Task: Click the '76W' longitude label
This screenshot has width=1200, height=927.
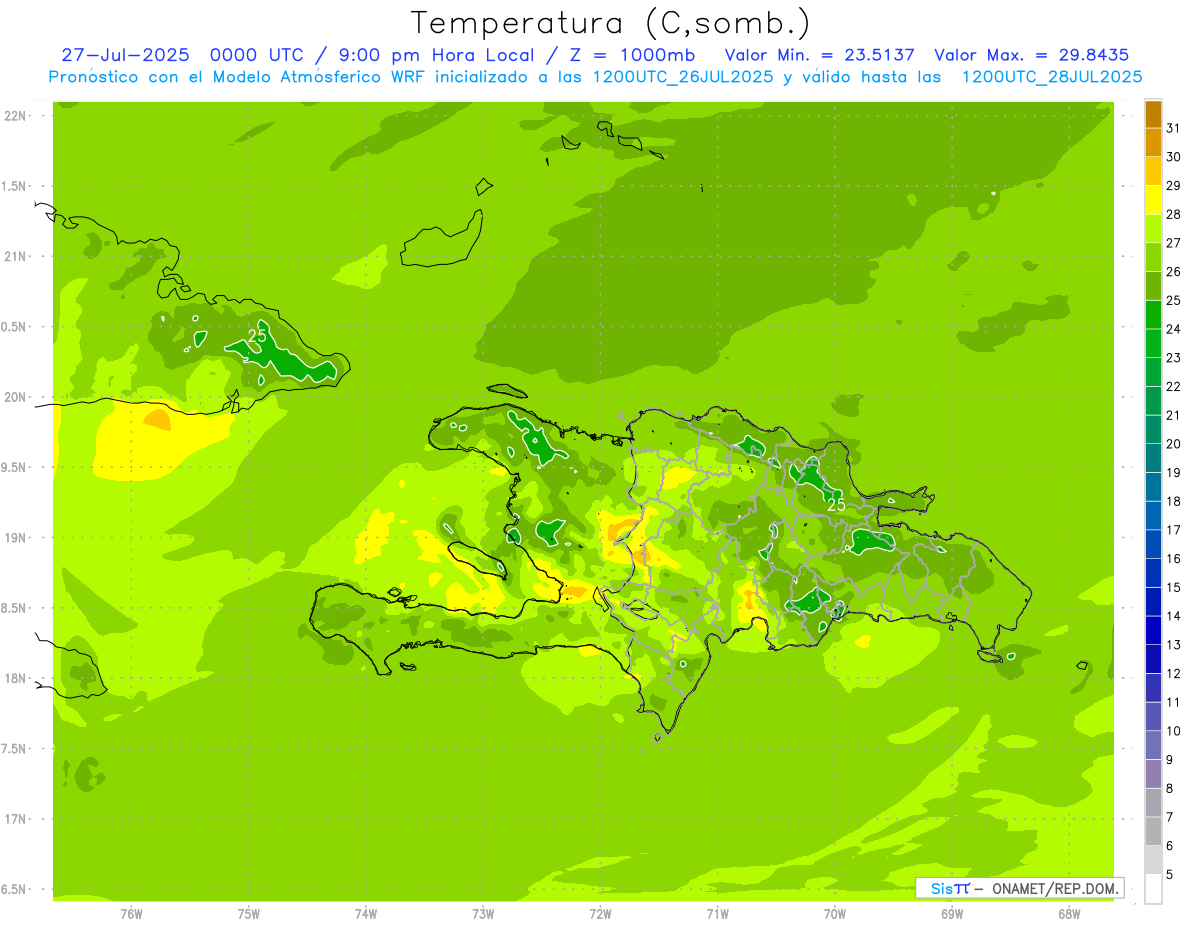Action: click(x=131, y=913)
